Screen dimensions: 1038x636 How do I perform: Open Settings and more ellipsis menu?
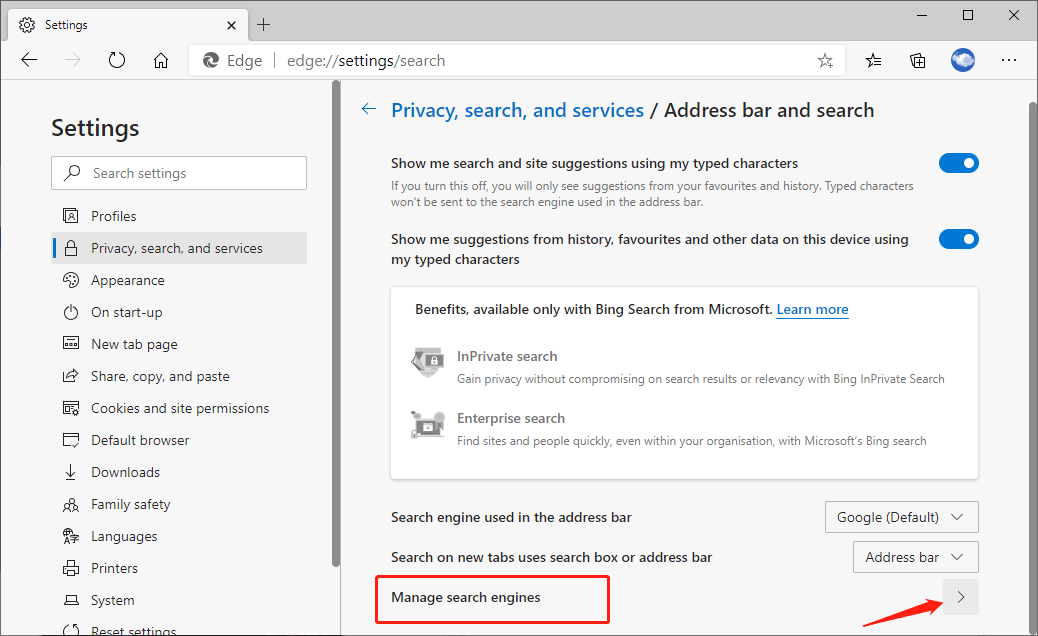coord(1008,60)
